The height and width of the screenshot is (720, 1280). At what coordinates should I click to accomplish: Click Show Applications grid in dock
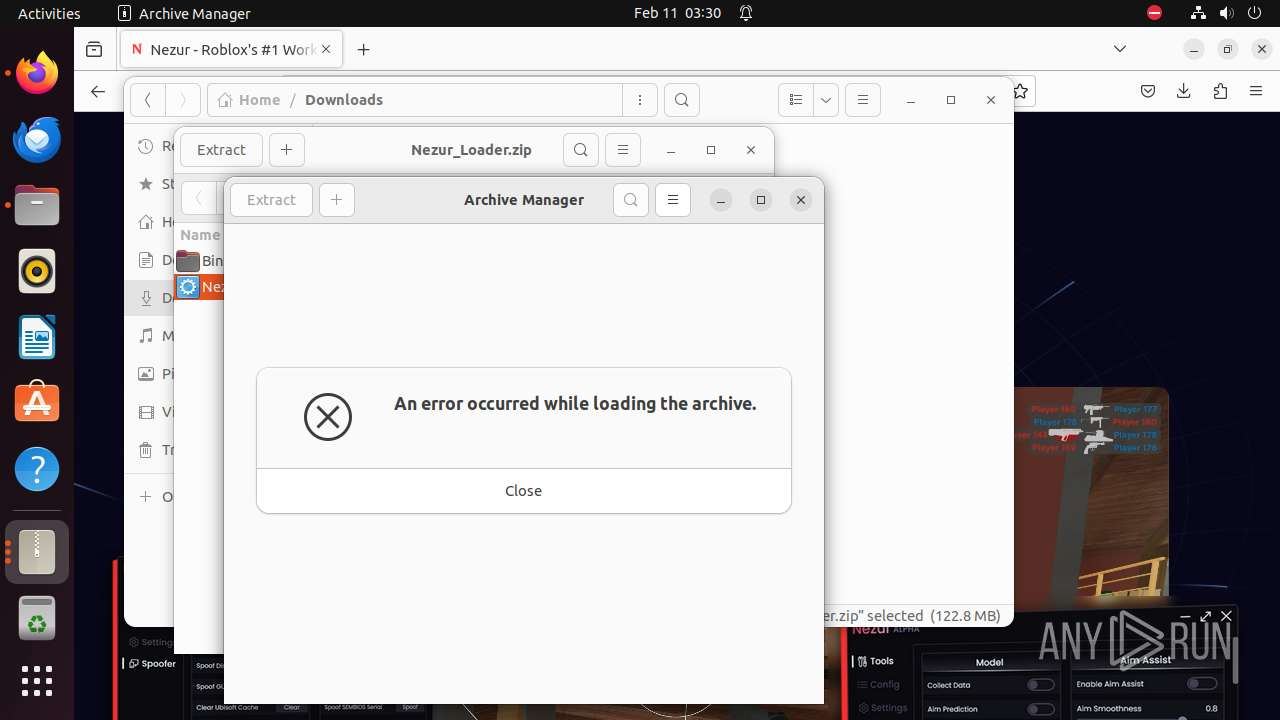37,681
